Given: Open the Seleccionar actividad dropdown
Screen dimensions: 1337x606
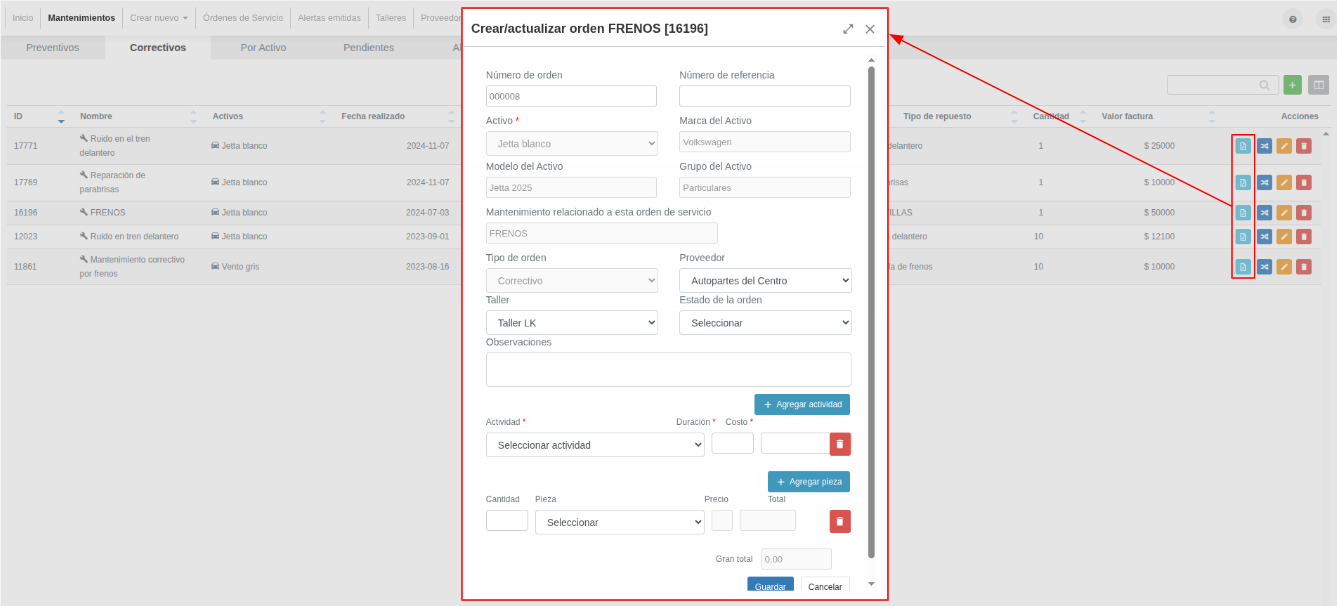Looking at the screenshot, I should pos(595,445).
